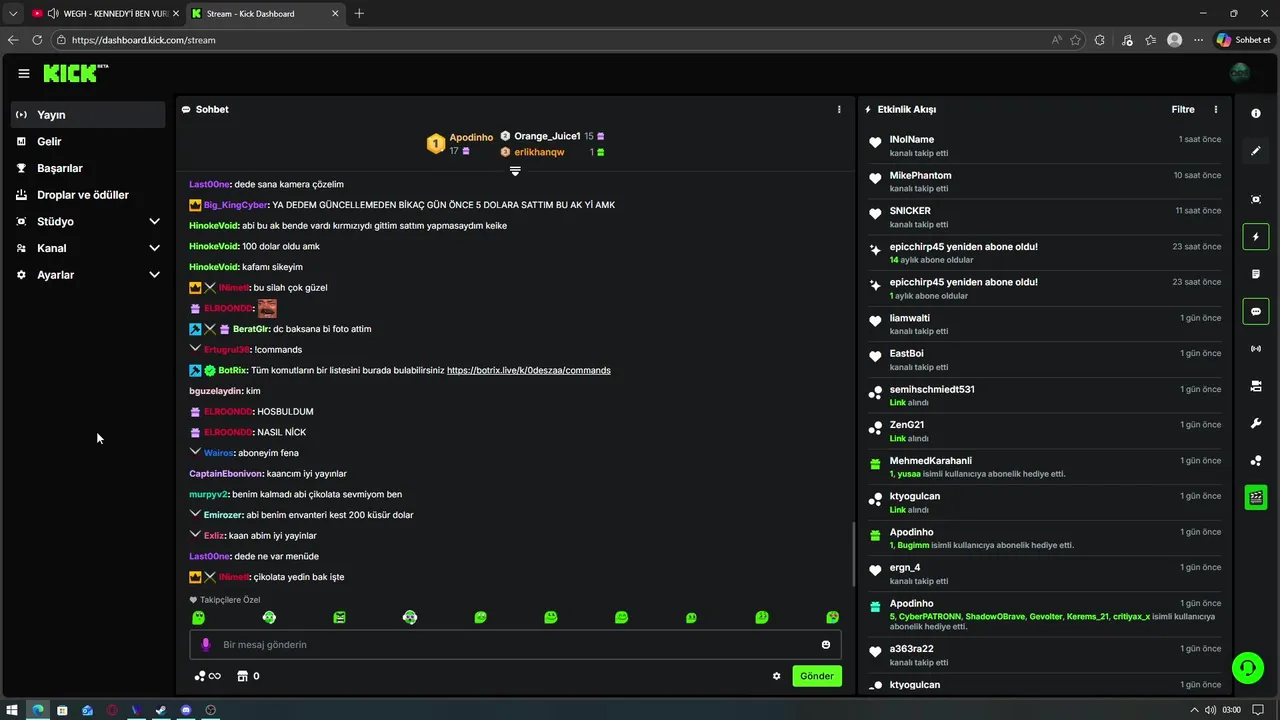Screen dimensions: 1280x720
Task: Open a new browser tab
Action: [x=359, y=14]
